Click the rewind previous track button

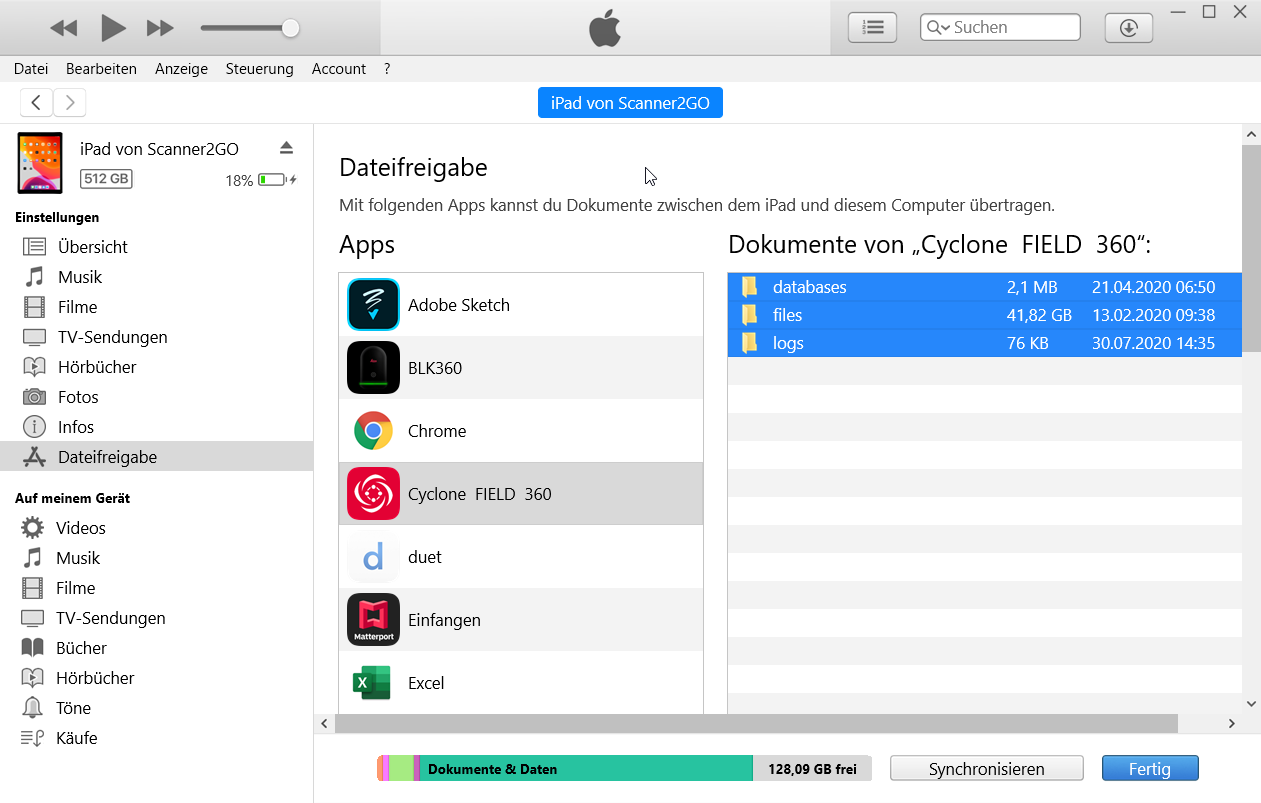(63, 28)
